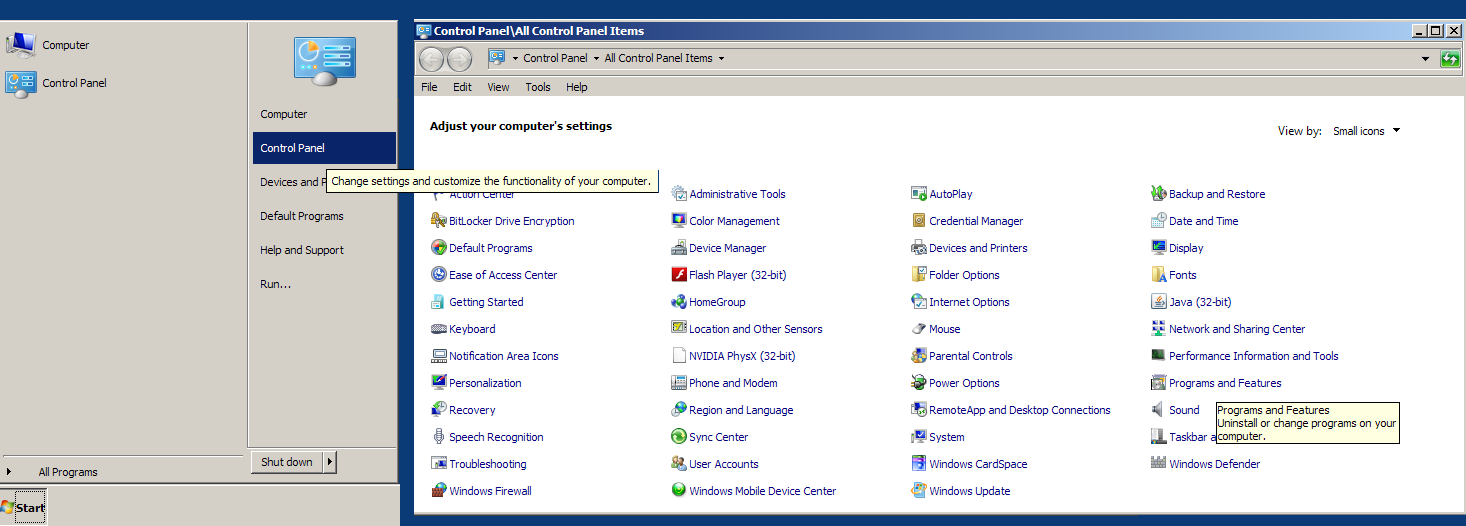Click the BitLocker Drive Encryption icon
The height and width of the screenshot is (526, 1466).
[439, 221]
